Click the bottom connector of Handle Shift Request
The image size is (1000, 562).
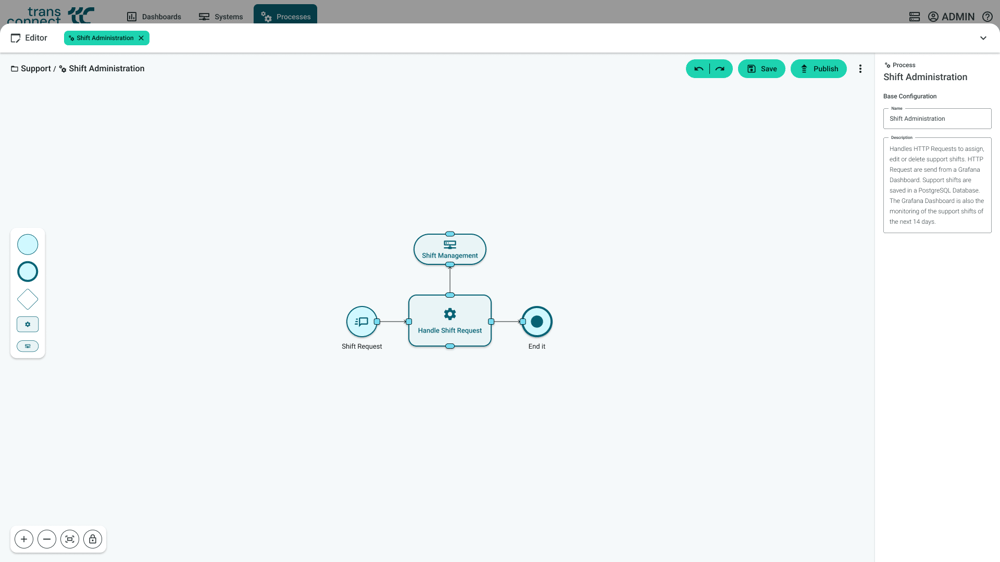tap(450, 346)
